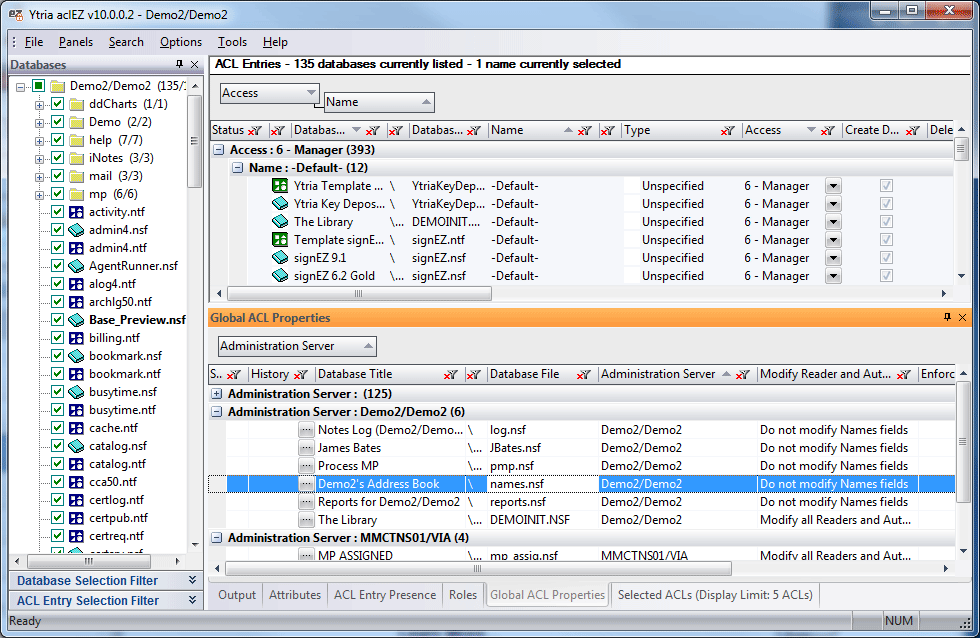Open history button for Demo2's Address Book row
Screen dimensions: 980x638
click(x=306, y=484)
